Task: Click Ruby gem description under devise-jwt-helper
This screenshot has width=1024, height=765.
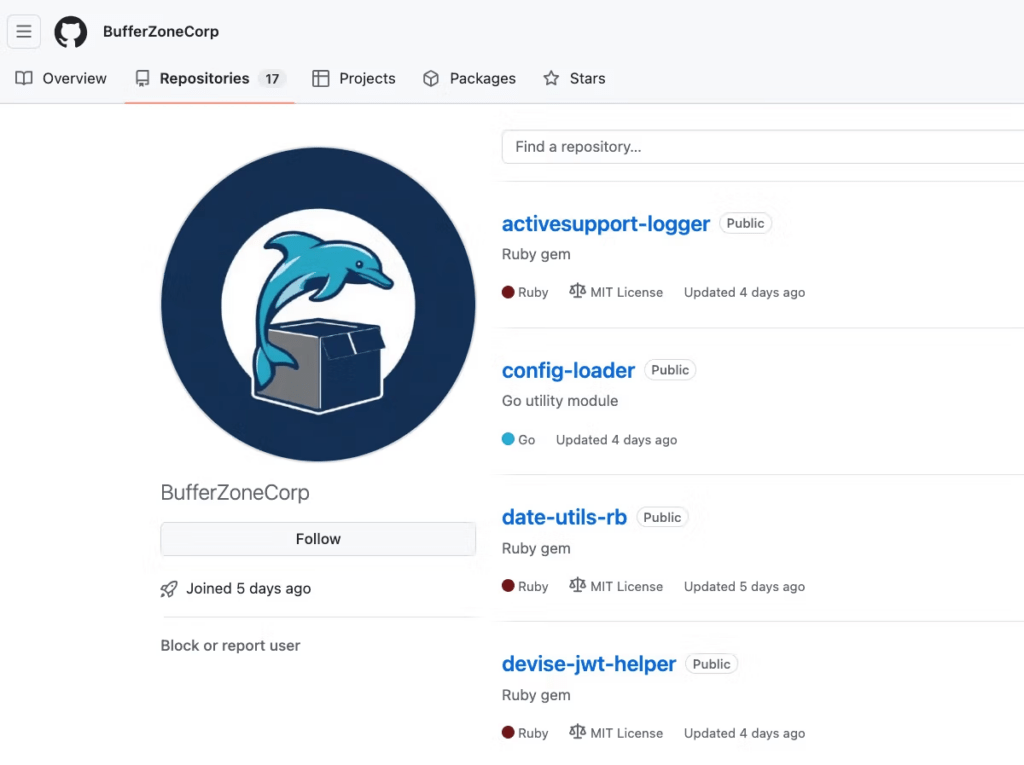Action: [x=536, y=695]
